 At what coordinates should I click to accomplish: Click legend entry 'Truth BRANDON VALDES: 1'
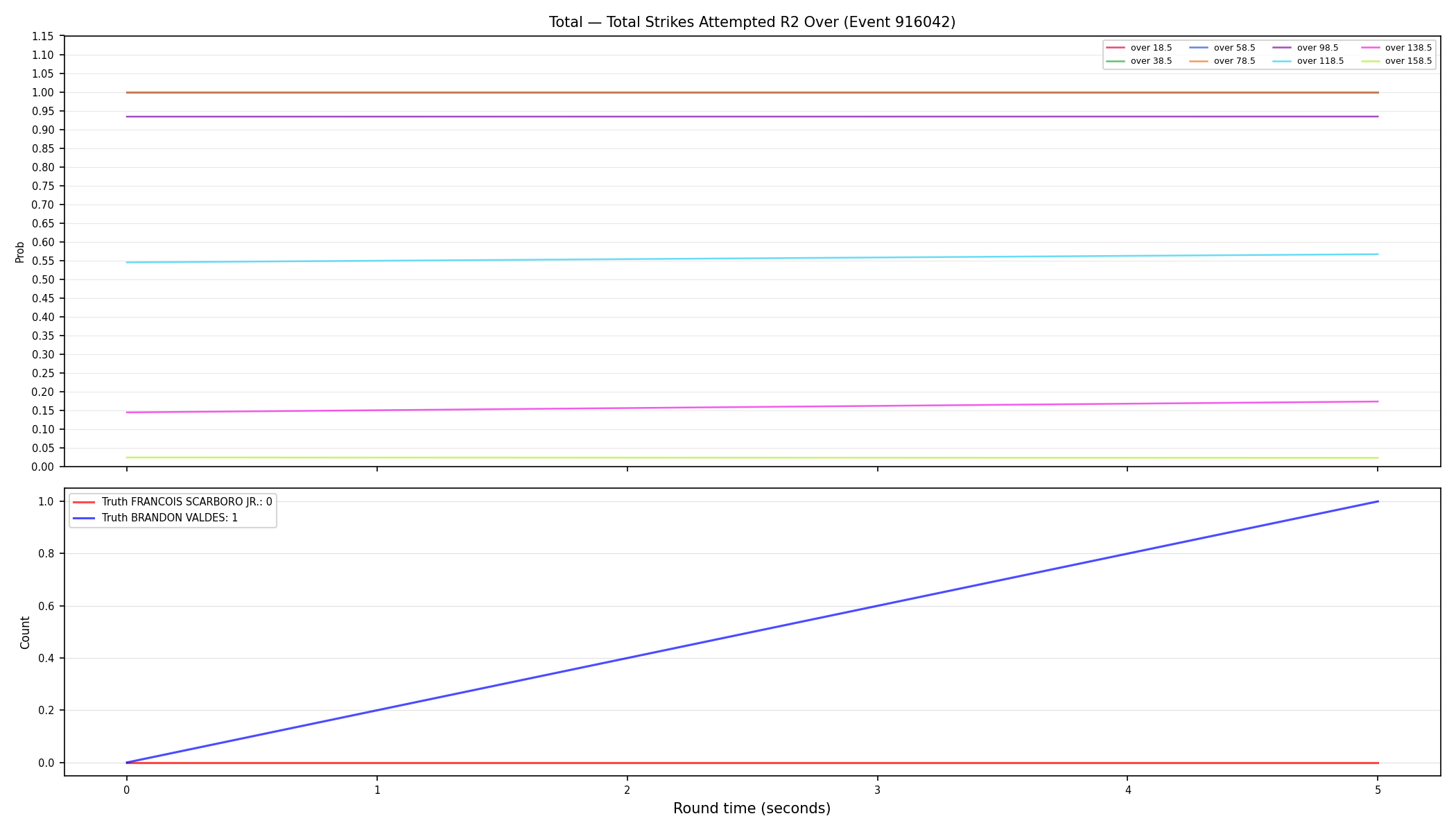tap(155, 518)
